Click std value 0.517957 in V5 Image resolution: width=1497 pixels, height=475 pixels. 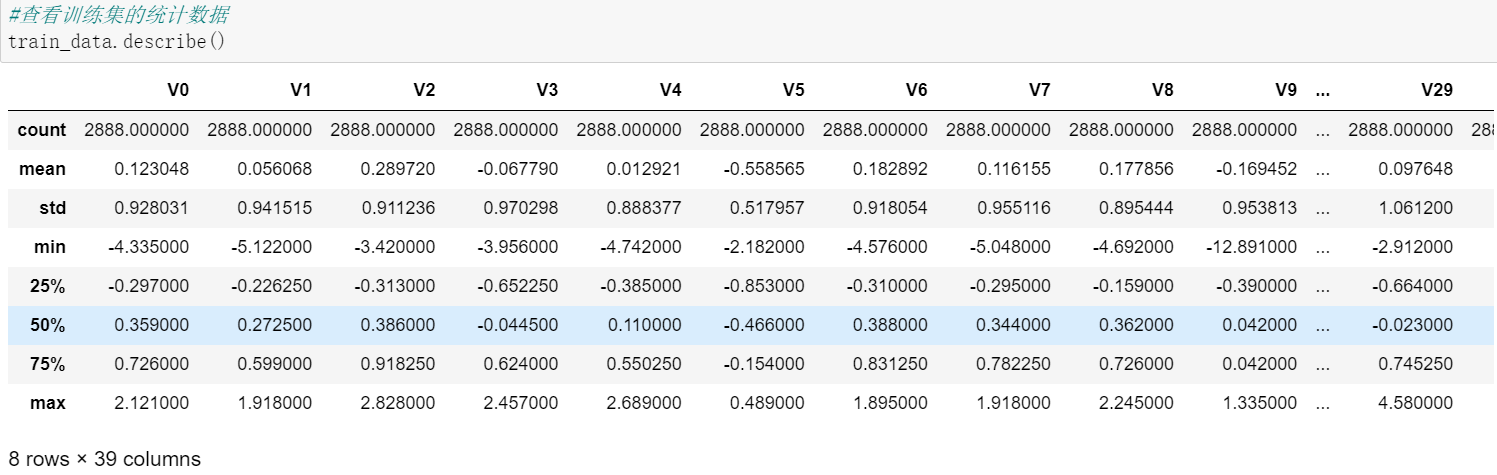coord(767,208)
